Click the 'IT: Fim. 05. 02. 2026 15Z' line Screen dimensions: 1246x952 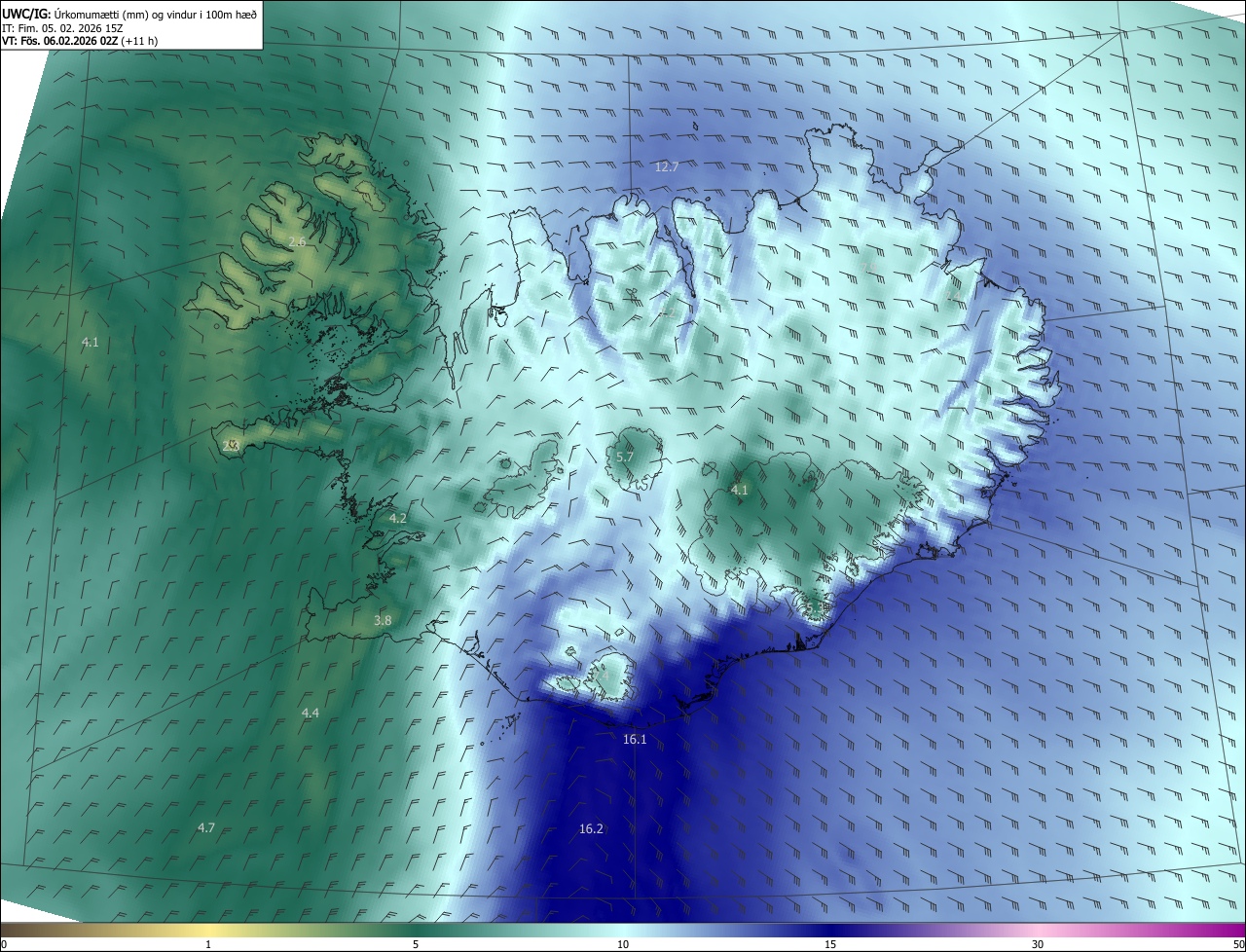pyautogui.click(x=61, y=28)
